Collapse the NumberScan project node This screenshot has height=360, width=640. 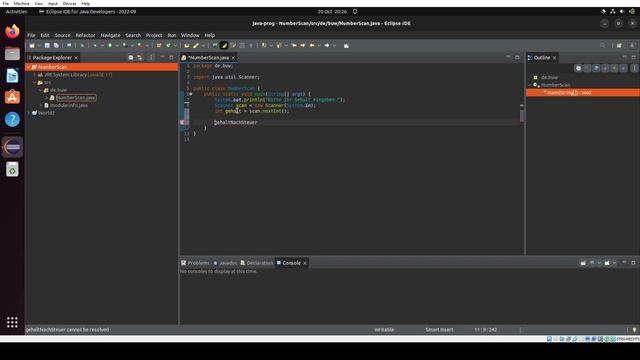[x=29, y=67]
